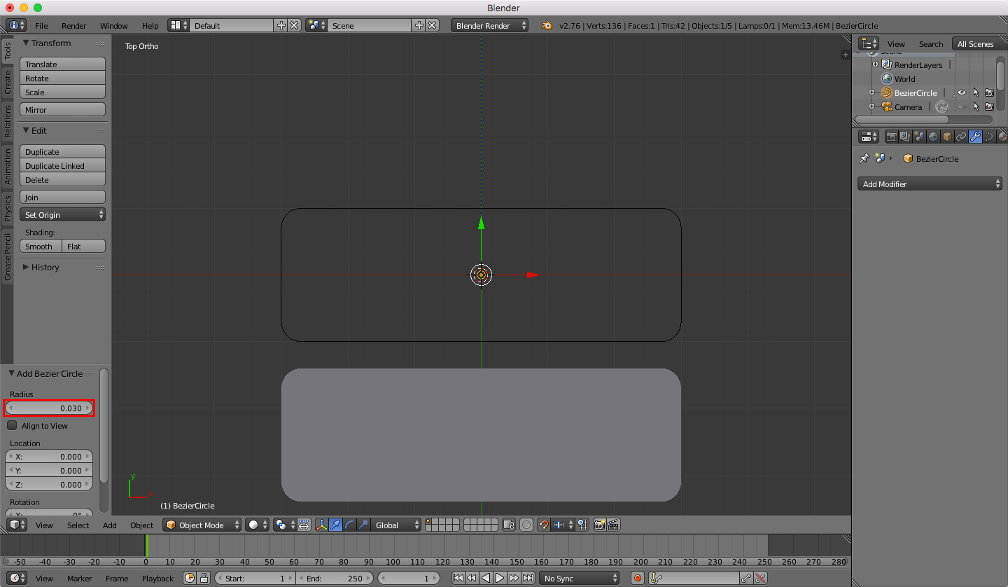Click the Smooth shading button

[x=40, y=246]
